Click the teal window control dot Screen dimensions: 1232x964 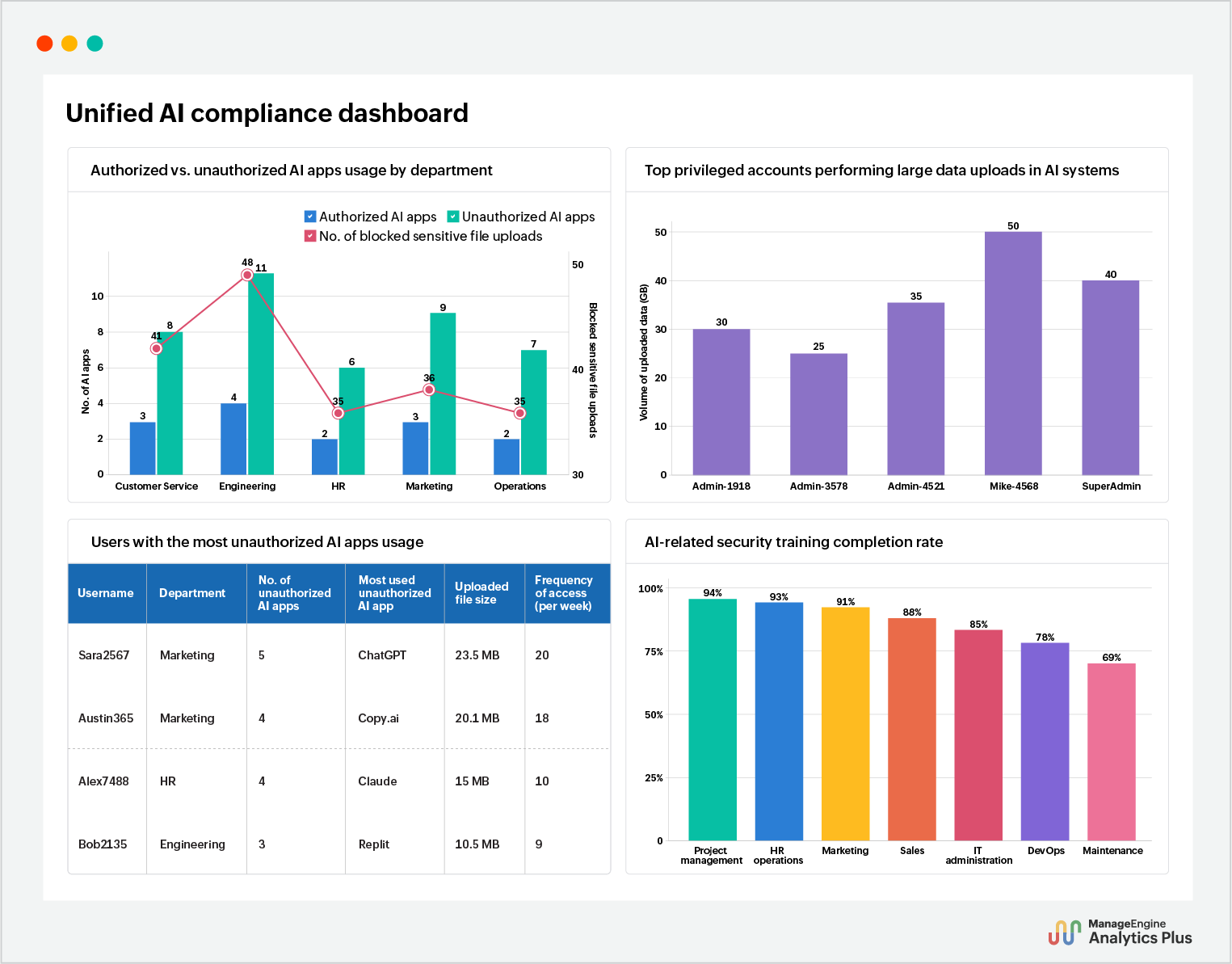(95, 43)
